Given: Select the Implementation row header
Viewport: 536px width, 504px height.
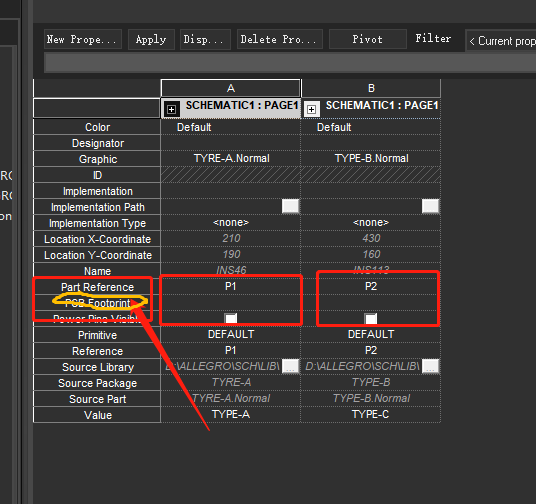Looking at the screenshot, I should tap(97, 191).
